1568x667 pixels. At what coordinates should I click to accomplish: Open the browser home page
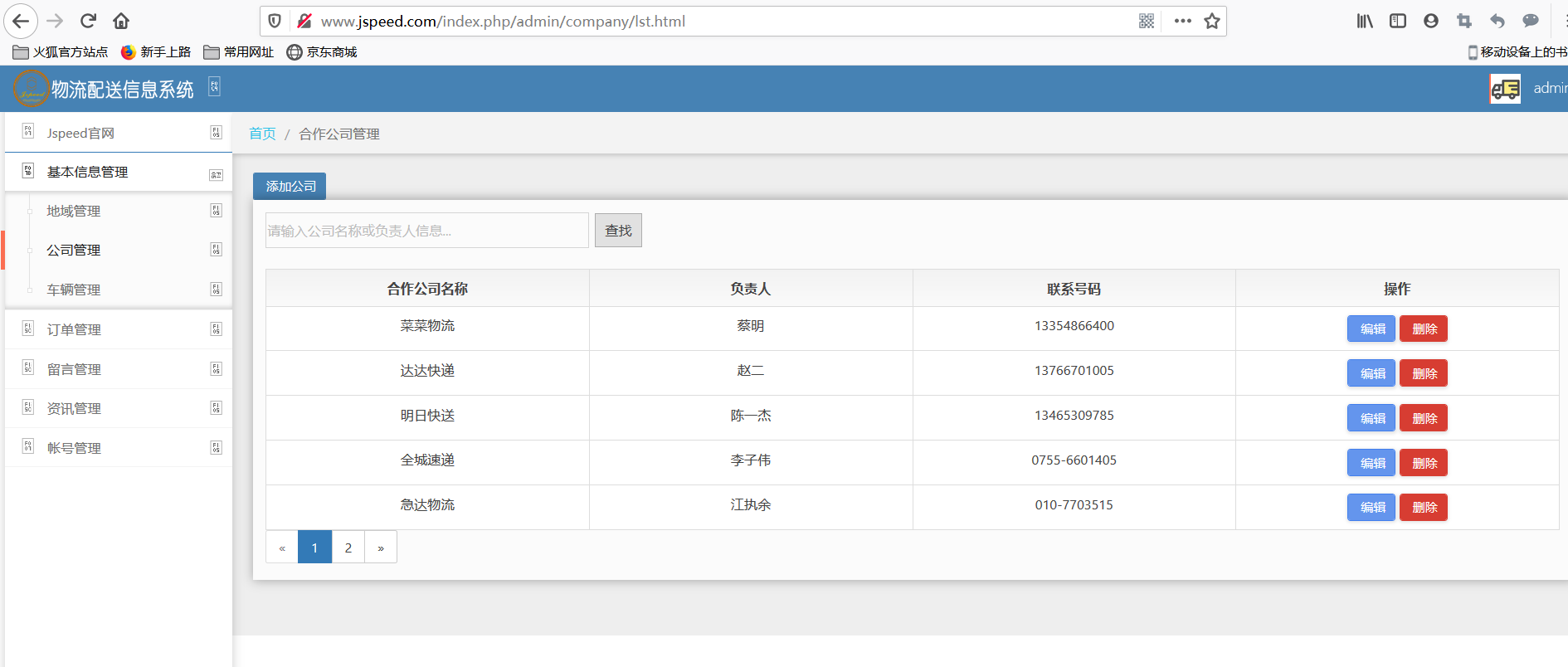pyautogui.click(x=121, y=21)
